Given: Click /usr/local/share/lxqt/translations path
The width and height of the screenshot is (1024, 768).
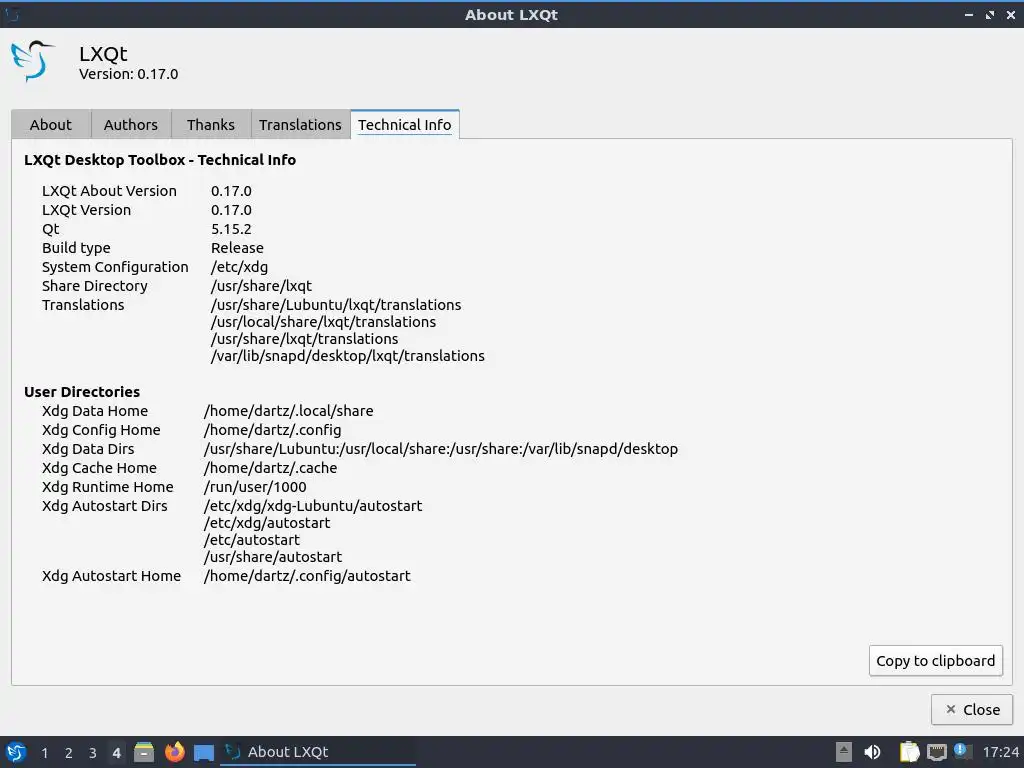Looking at the screenshot, I should point(323,321).
